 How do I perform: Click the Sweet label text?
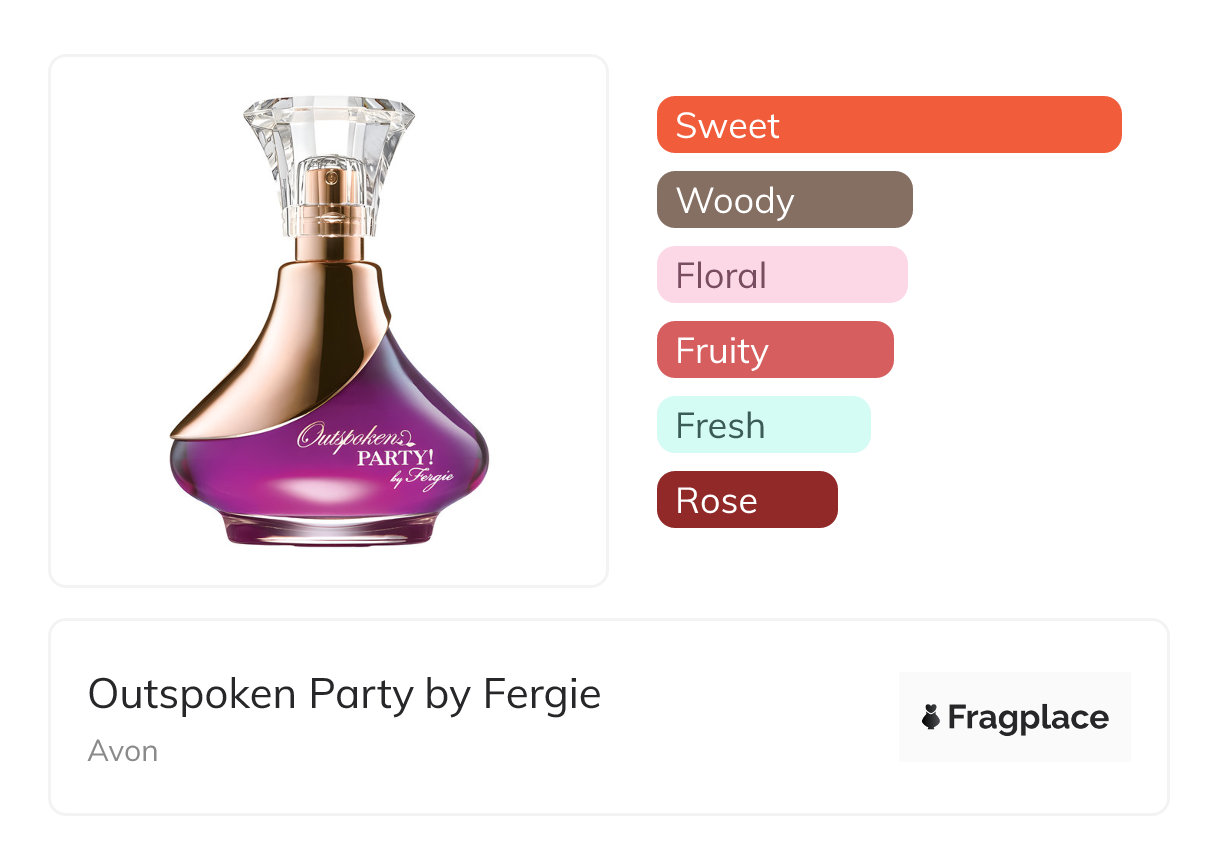pos(727,125)
